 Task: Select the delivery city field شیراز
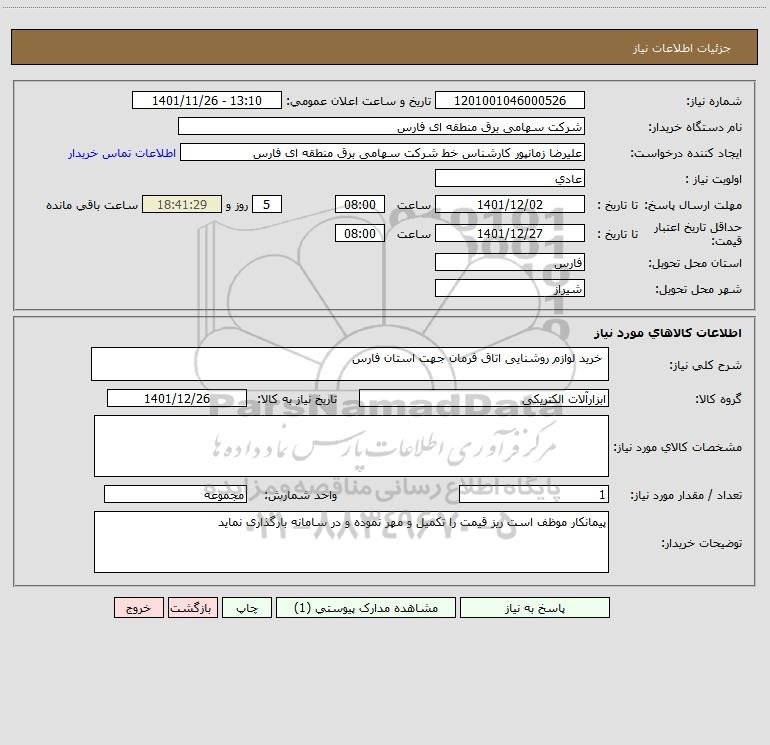click(x=510, y=288)
